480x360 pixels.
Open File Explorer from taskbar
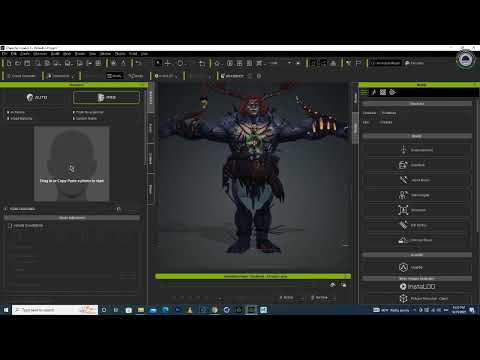pos(141,310)
